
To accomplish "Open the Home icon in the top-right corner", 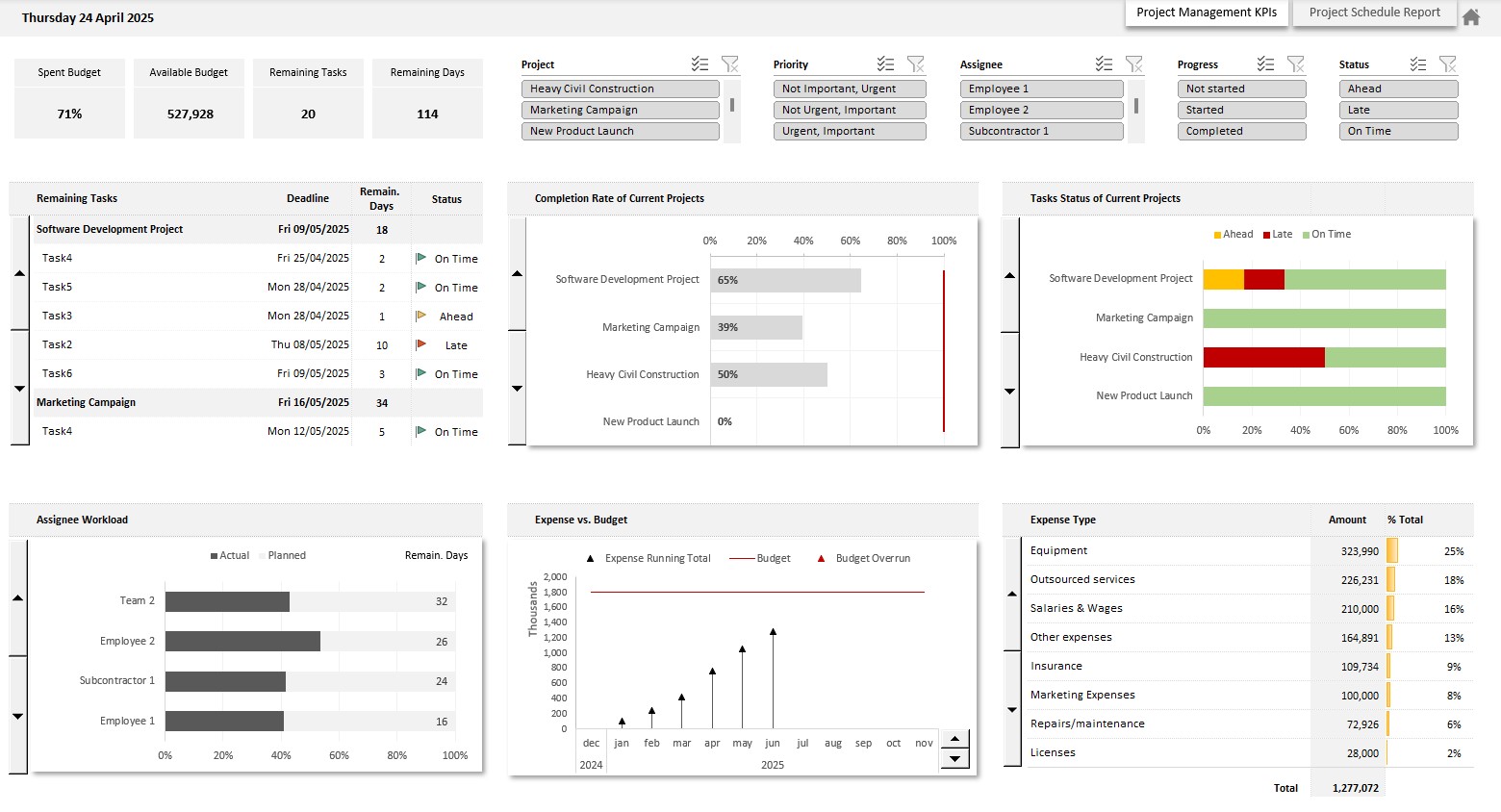I will click(x=1471, y=16).
